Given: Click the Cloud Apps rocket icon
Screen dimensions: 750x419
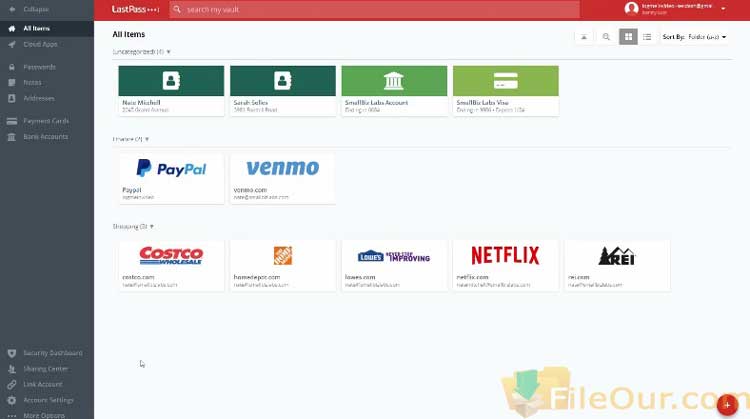Looking at the screenshot, I should coord(12,44).
